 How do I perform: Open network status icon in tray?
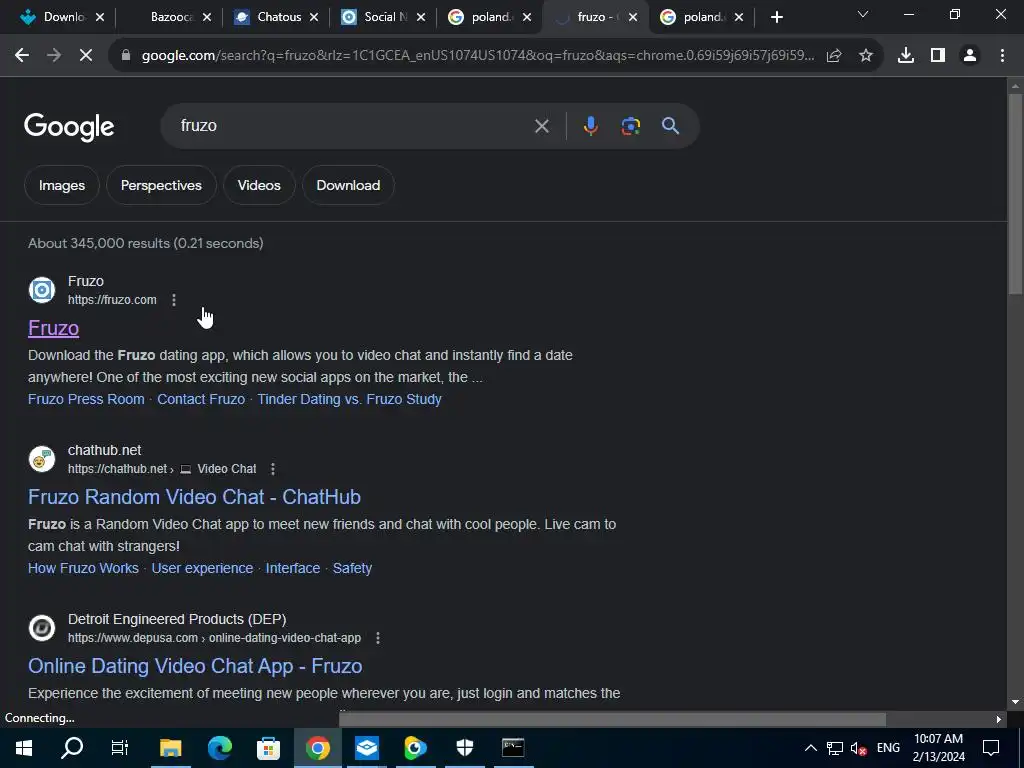835,748
